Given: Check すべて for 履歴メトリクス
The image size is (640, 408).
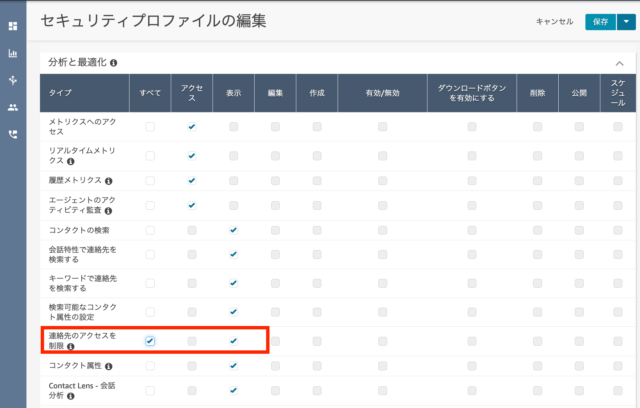Looking at the screenshot, I should pos(150,180).
